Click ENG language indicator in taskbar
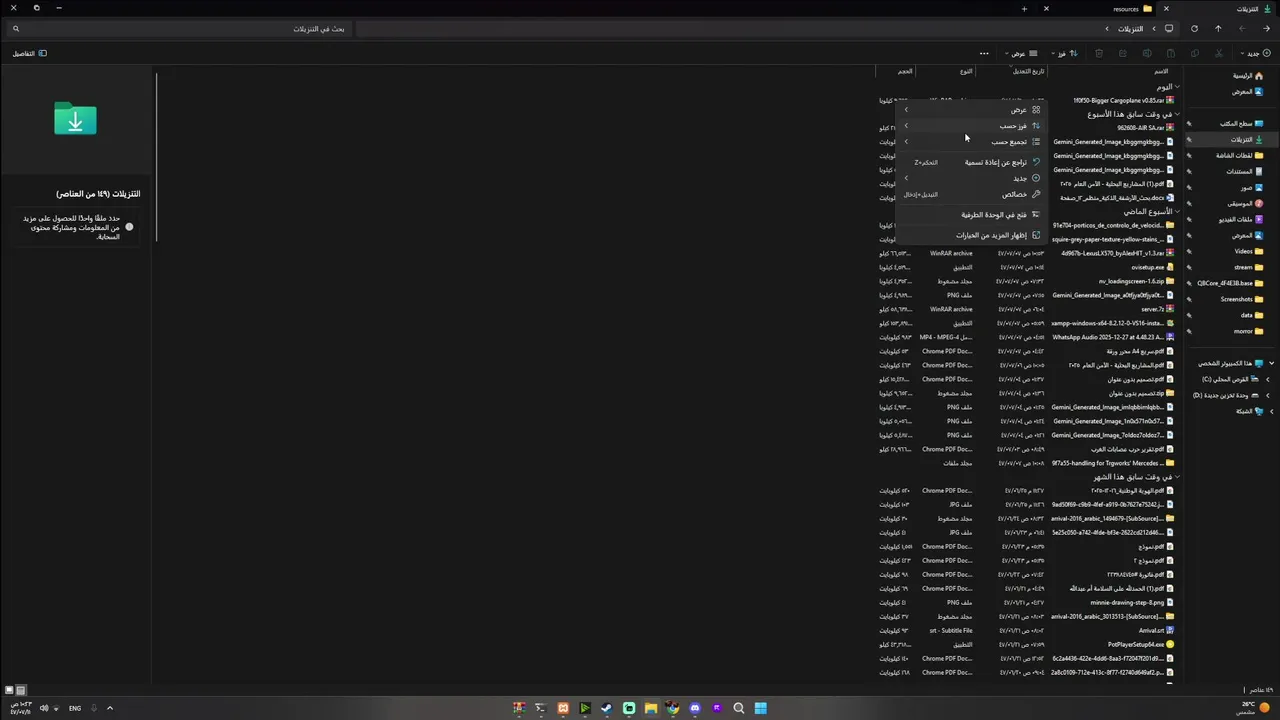Image resolution: width=1280 pixels, height=720 pixels. [x=75, y=708]
